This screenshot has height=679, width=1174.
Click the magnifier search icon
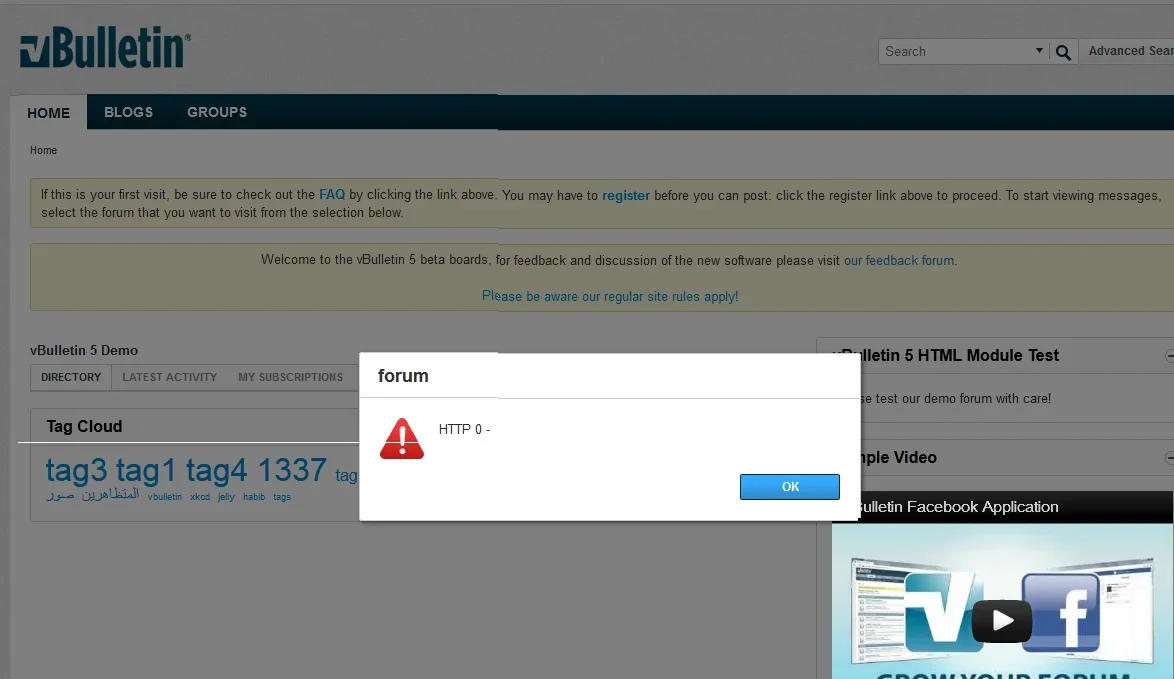click(x=1062, y=52)
